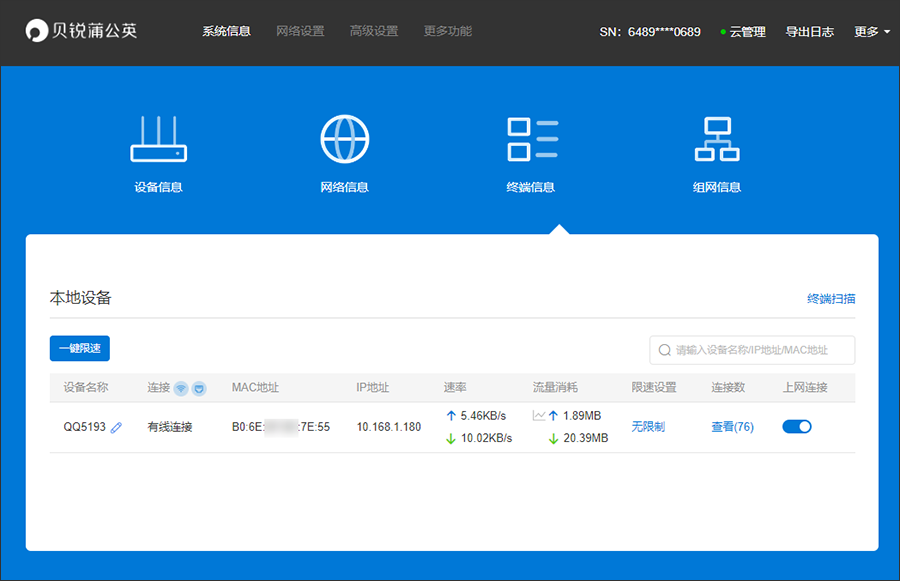
Task: Click the 本地设备 heading
Action: coord(80,297)
